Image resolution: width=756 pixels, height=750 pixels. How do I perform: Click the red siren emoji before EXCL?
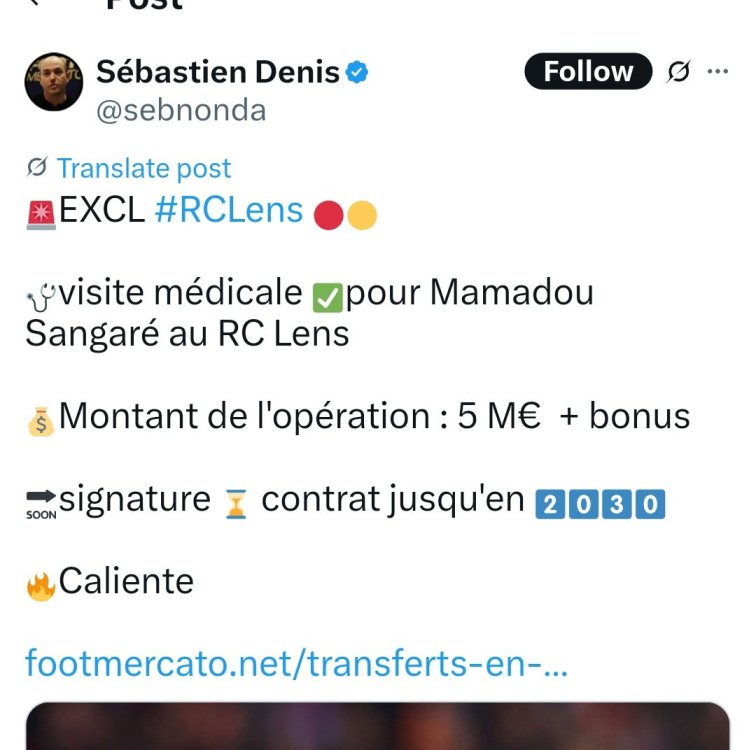pyautogui.click(x=42, y=214)
